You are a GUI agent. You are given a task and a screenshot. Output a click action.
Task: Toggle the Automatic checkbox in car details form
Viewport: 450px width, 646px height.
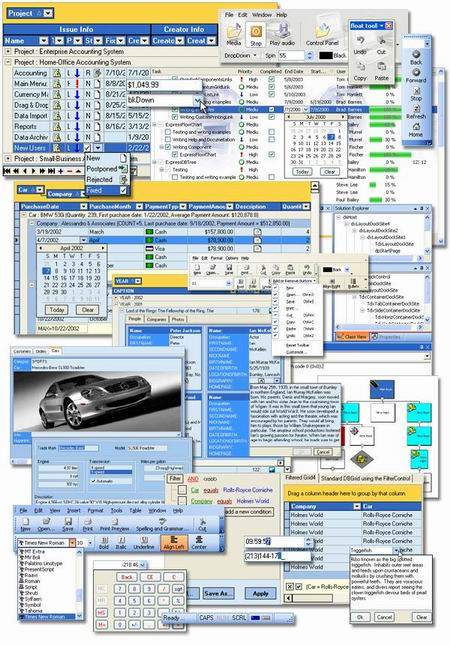(x=94, y=481)
